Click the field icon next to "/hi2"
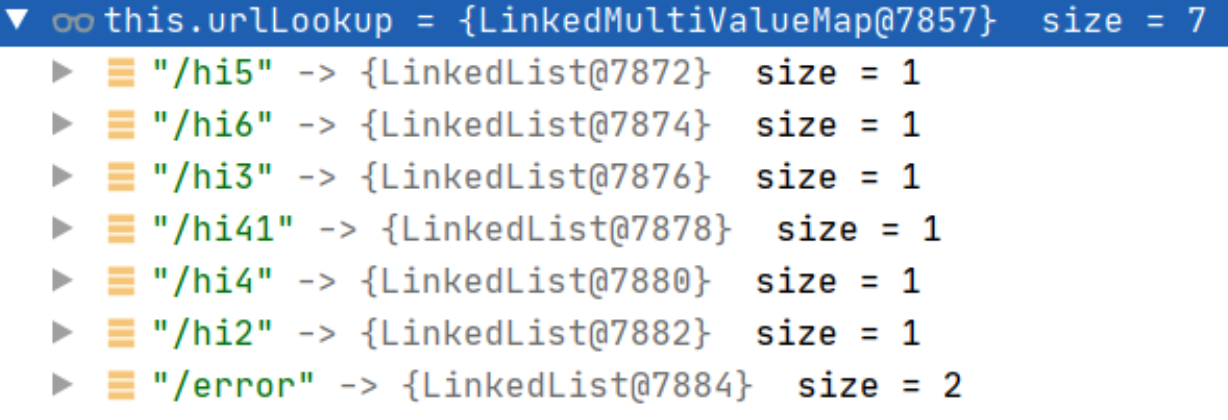 pyautogui.click(x=121, y=332)
